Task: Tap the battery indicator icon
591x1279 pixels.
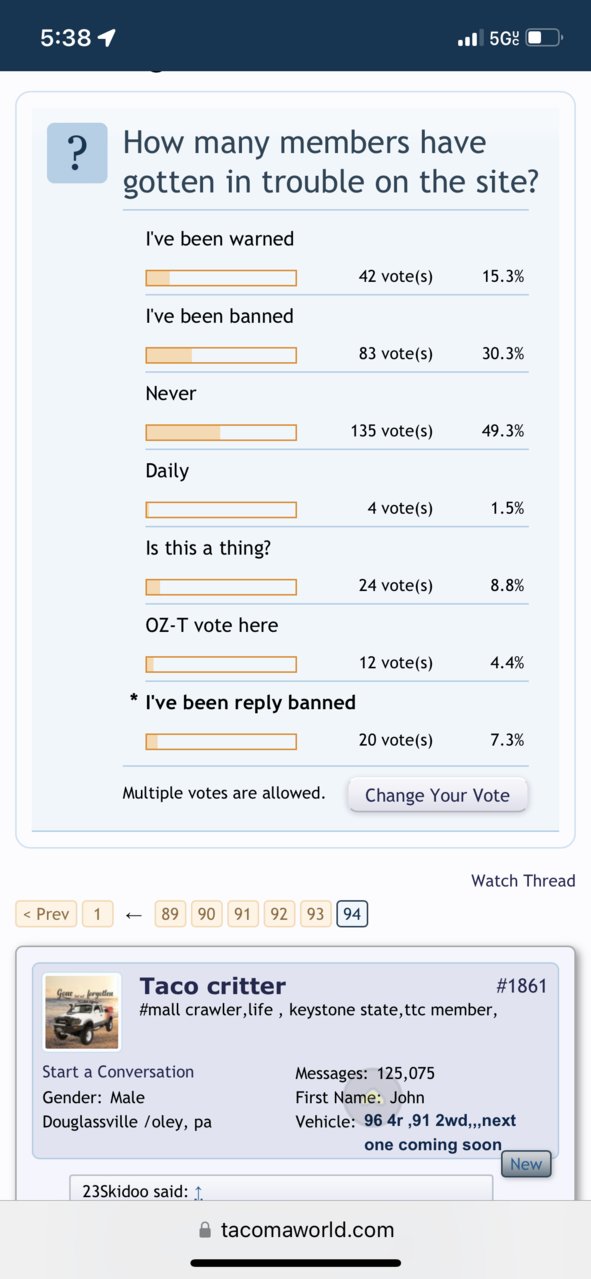Action: pyautogui.click(x=543, y=38)
